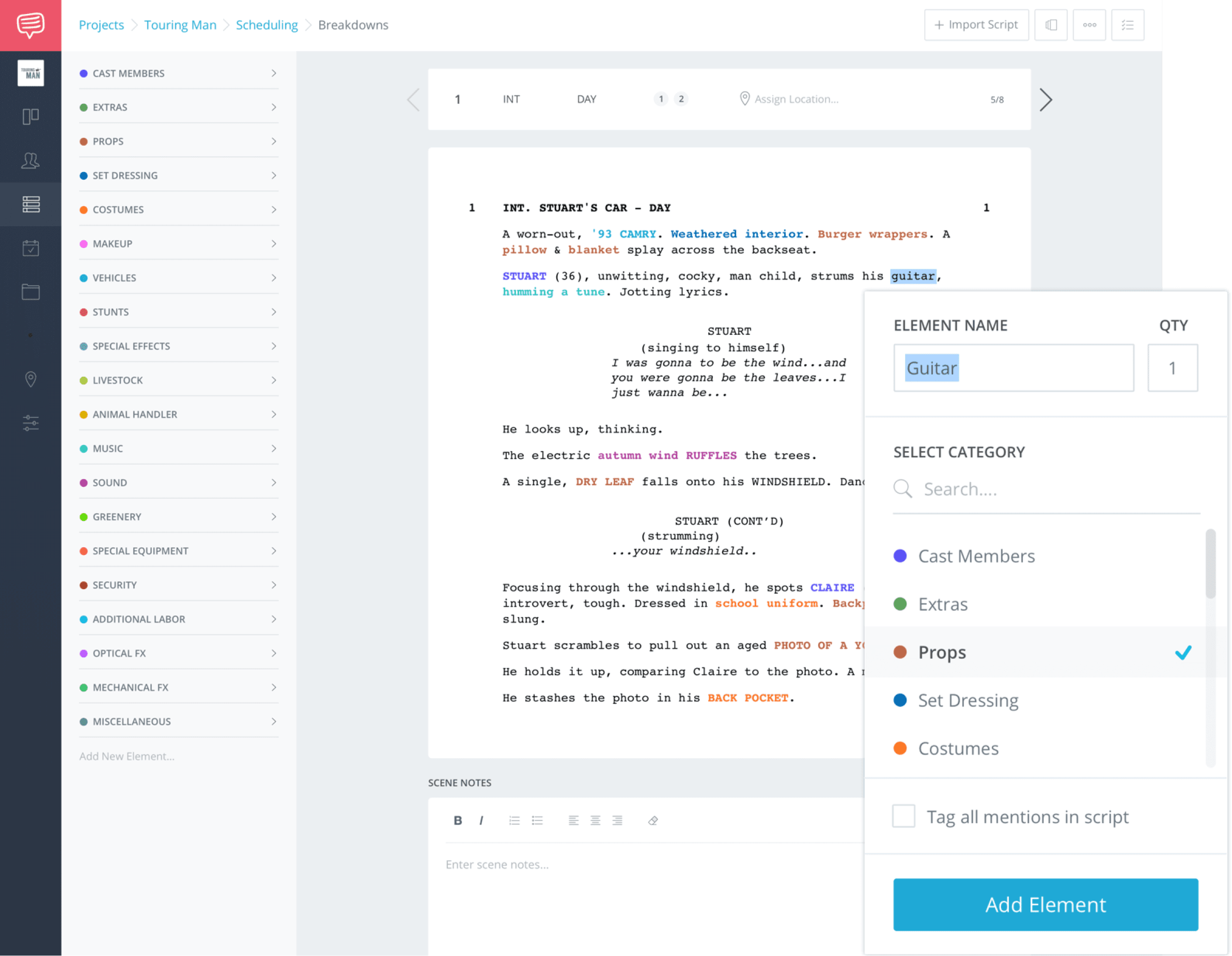Click Add New Element link
Image resolution: width=1232 pixels, height=956 pixels.
click(x=127, y=756)
